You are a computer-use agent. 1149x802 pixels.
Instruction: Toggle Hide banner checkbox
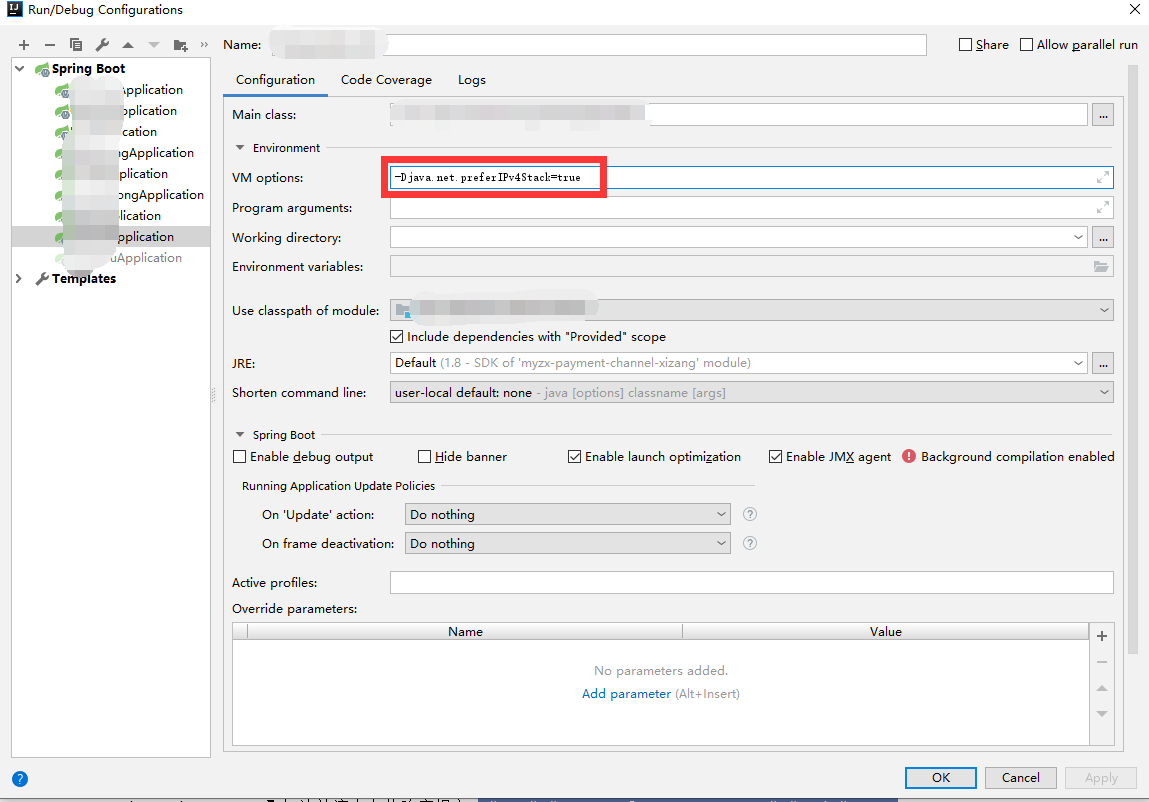click(424, 457)
